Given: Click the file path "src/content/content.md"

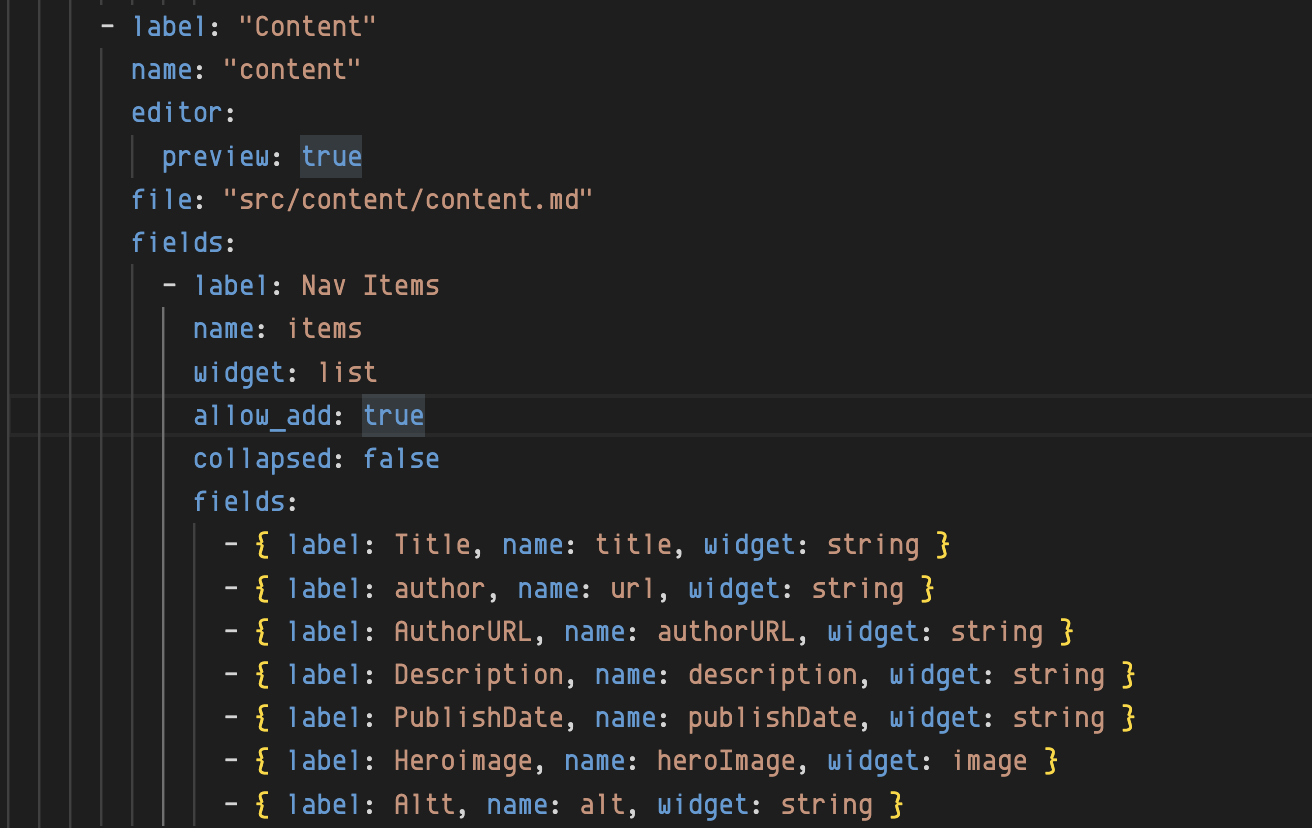Looking at the screenshot, I should point(408,199).
